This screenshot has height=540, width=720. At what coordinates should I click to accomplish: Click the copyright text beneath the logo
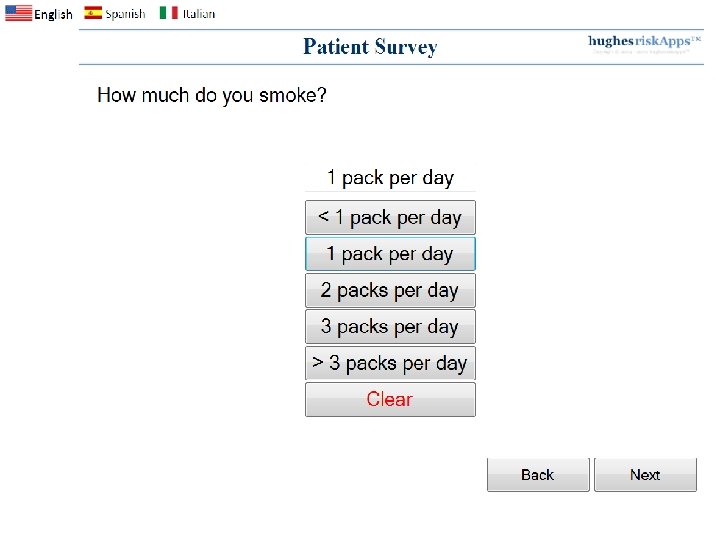point(644,53)
